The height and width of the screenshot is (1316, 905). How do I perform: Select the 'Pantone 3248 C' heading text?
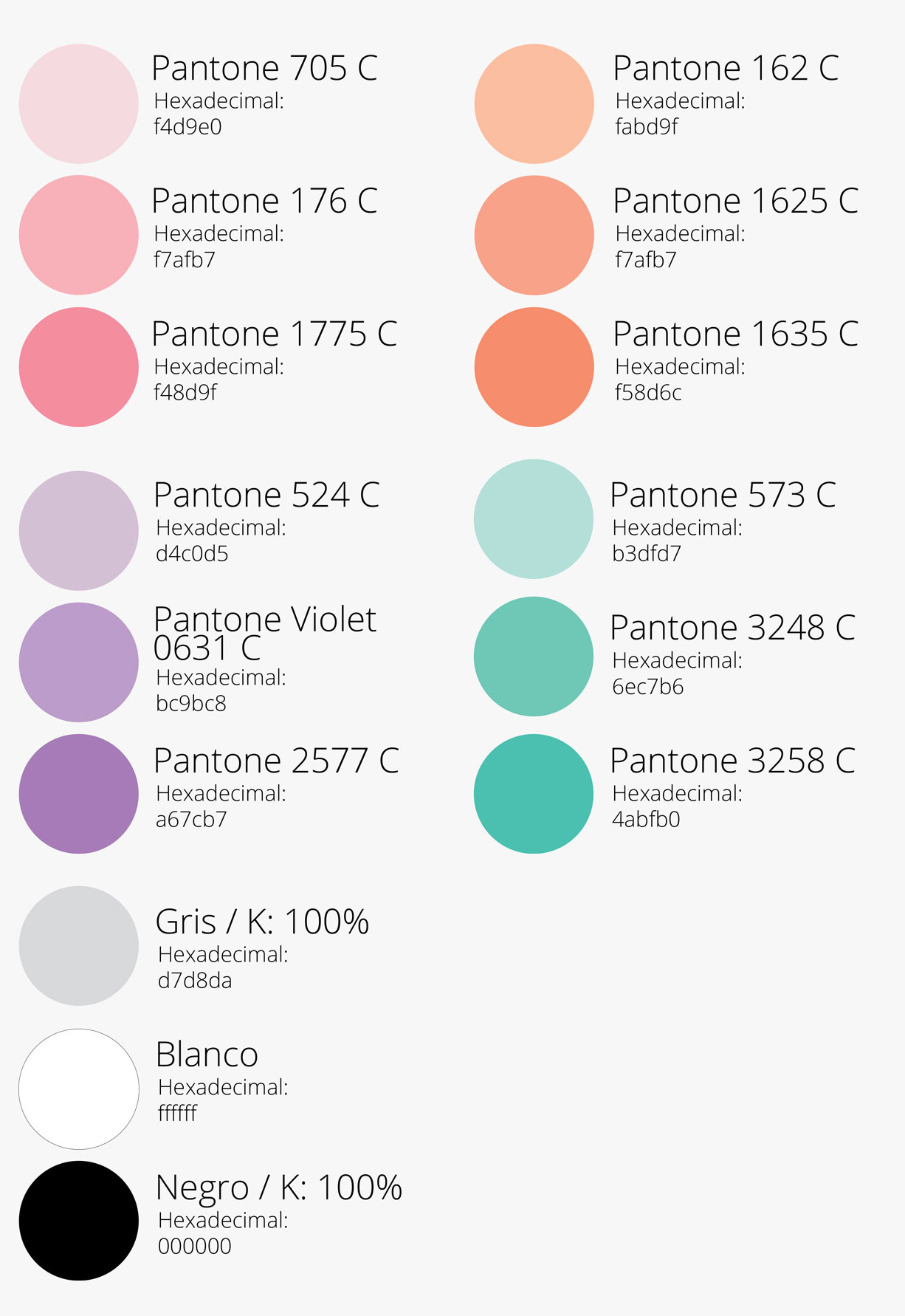732,628
